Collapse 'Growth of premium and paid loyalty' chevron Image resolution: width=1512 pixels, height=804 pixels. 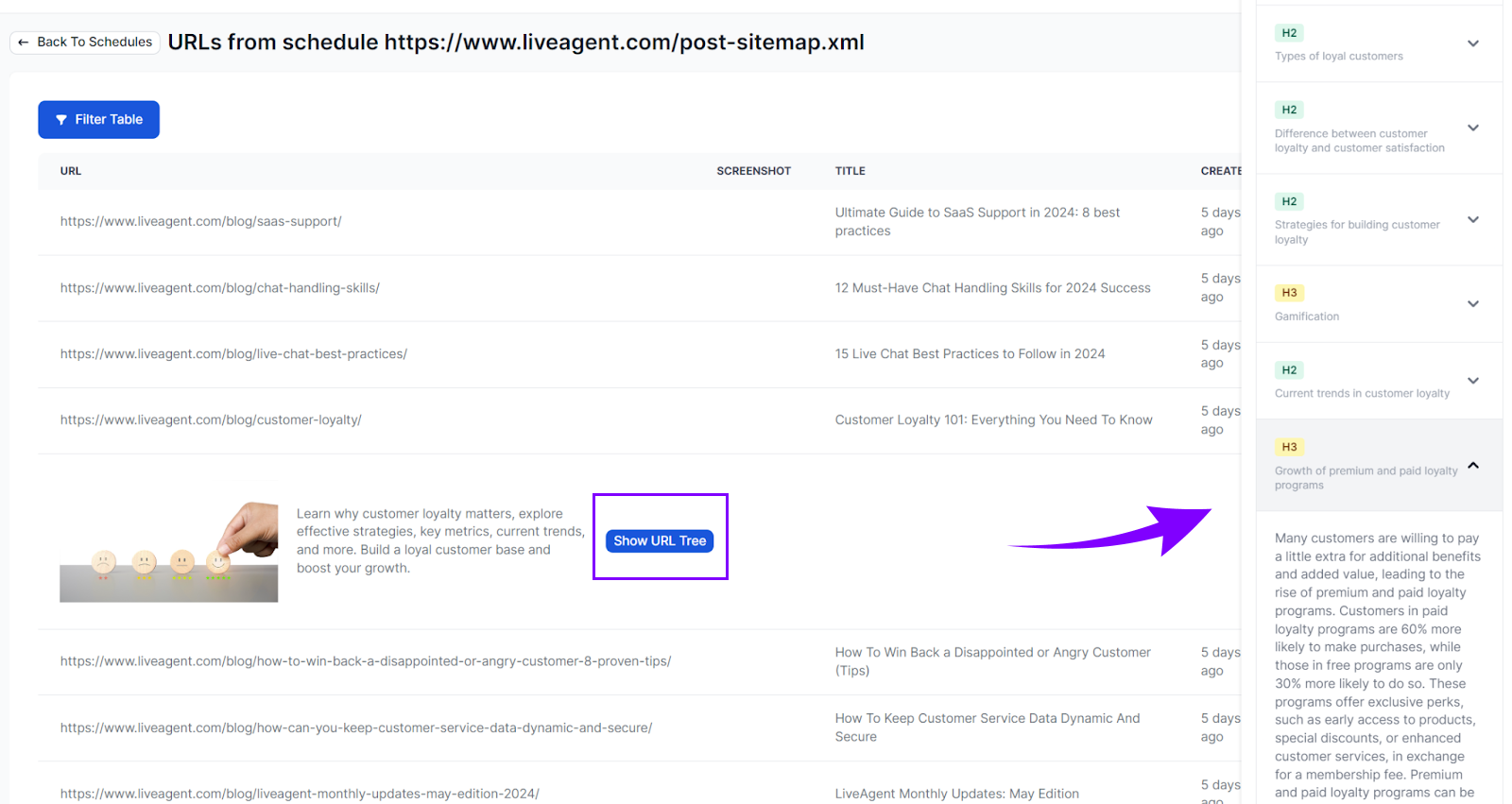point(1473,466)
